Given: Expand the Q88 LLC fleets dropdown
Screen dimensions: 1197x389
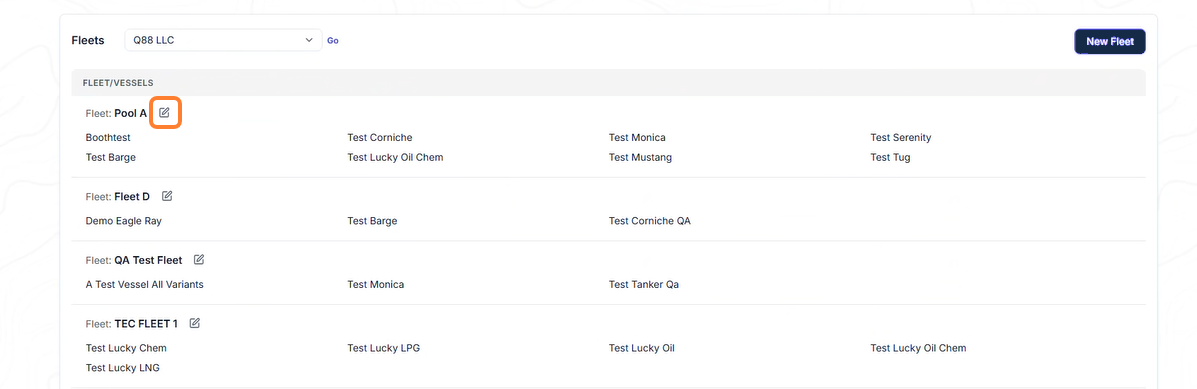Looking at the screenshot, I should 223,40.
